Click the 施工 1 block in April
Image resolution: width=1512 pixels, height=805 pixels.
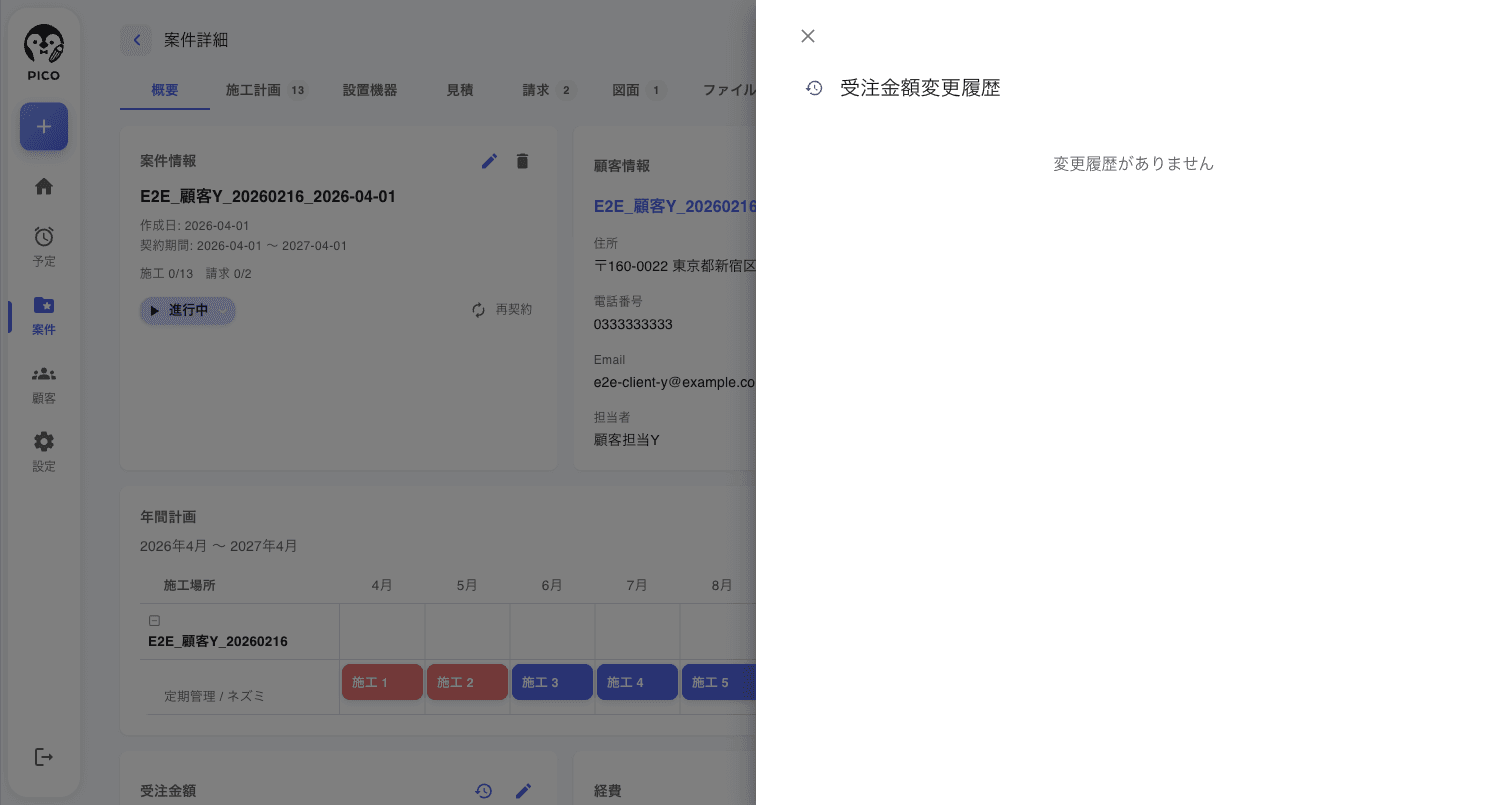[x=382, y=682]
